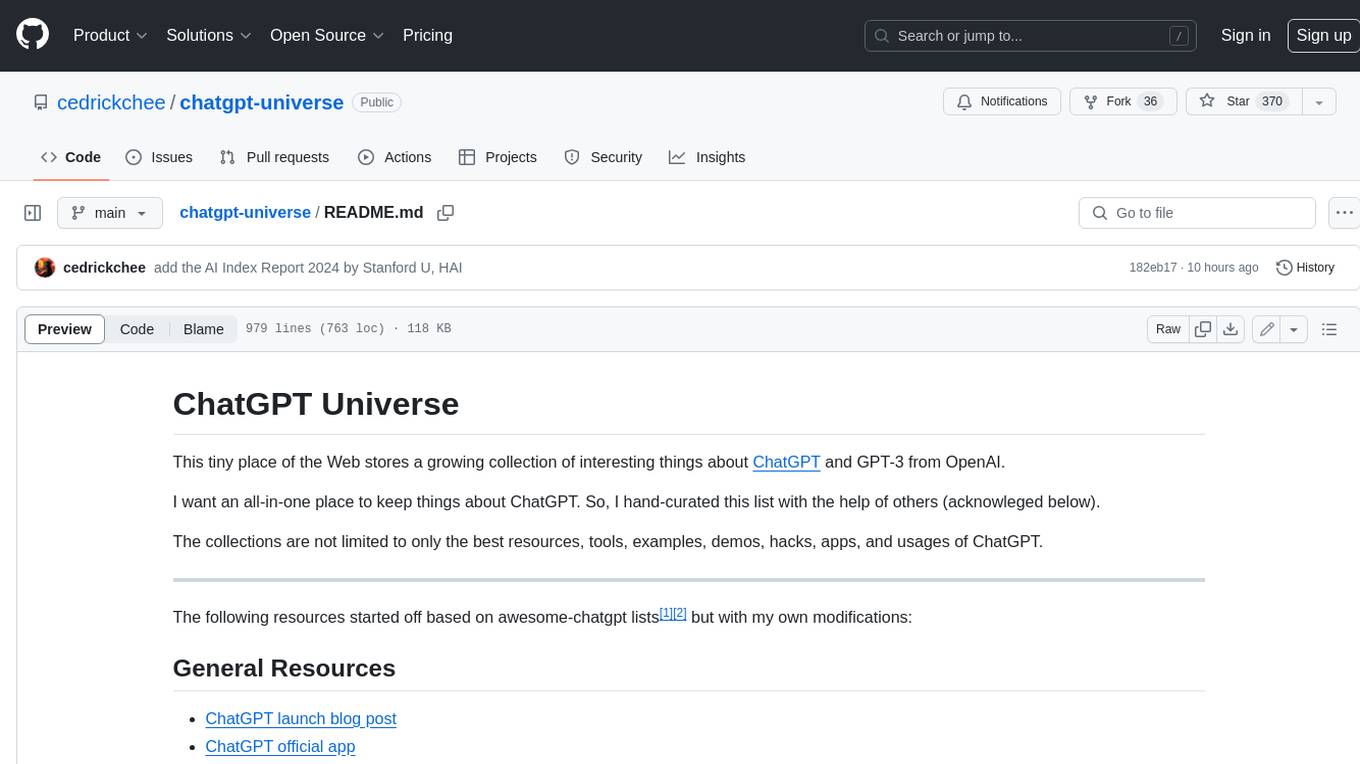Click the 979 lines file size info
The width and height of the screenshot is (1360, 764).
[x=348, y=329]
